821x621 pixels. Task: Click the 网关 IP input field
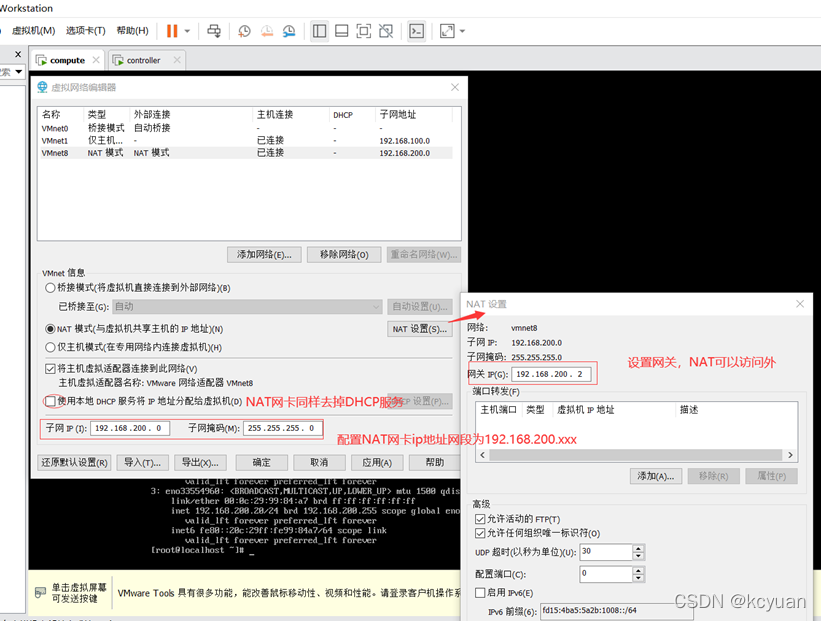pos(551,374)
